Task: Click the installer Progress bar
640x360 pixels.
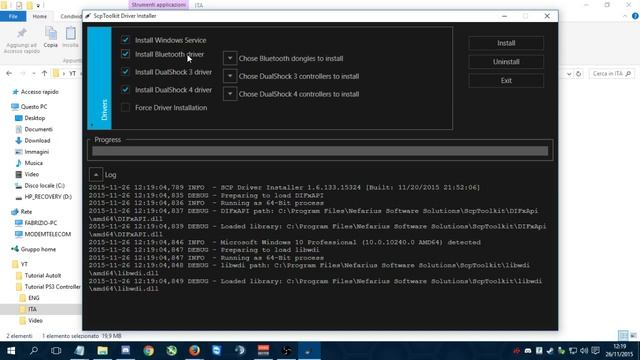Action: pos(320,151)
